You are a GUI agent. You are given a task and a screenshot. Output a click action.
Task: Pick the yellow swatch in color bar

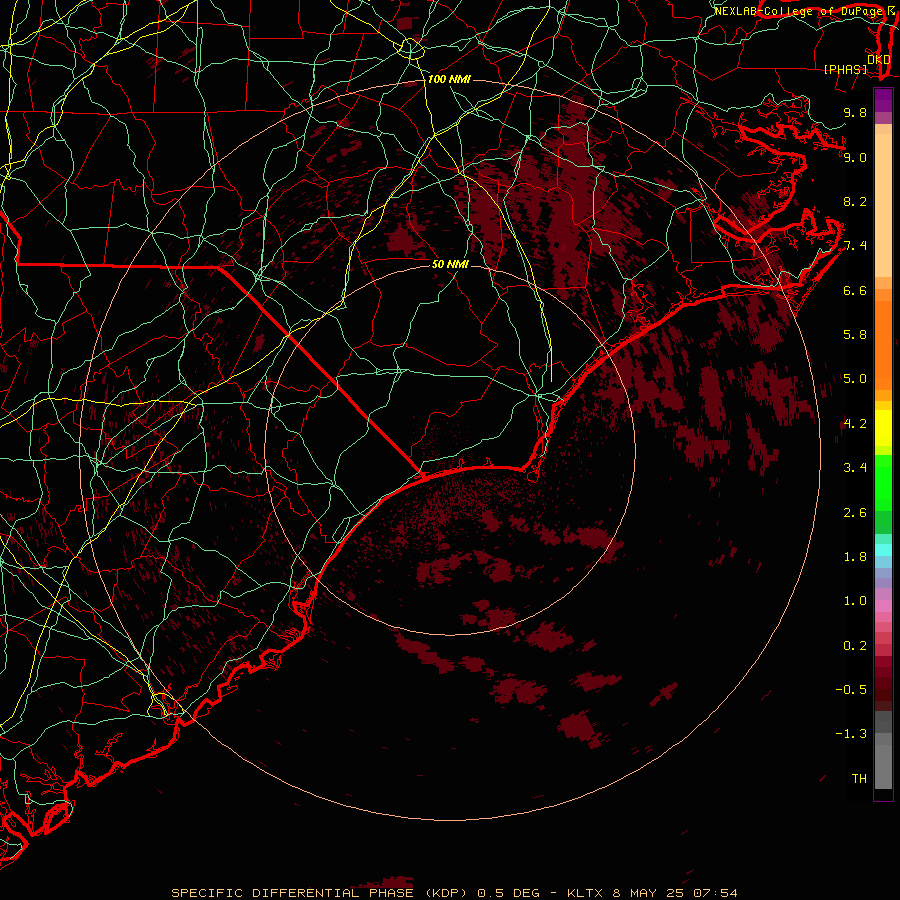click(883, 428)
